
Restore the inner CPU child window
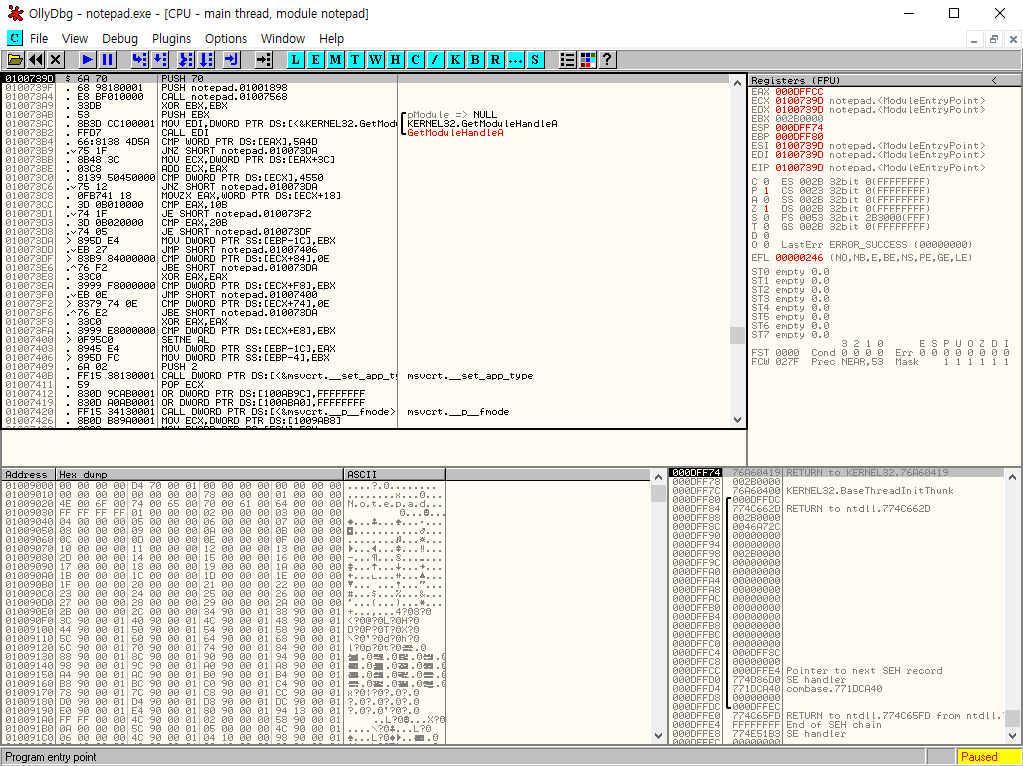click(994, 39)
